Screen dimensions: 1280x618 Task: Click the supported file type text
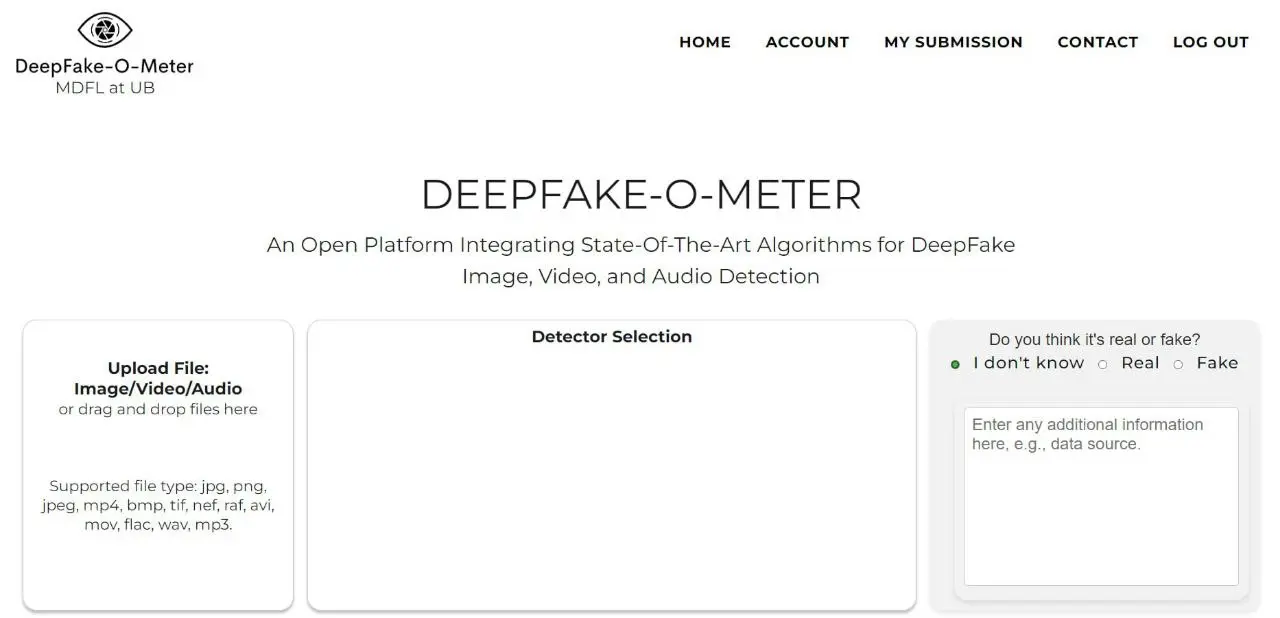pyautogui.click(x=157, y=504)
